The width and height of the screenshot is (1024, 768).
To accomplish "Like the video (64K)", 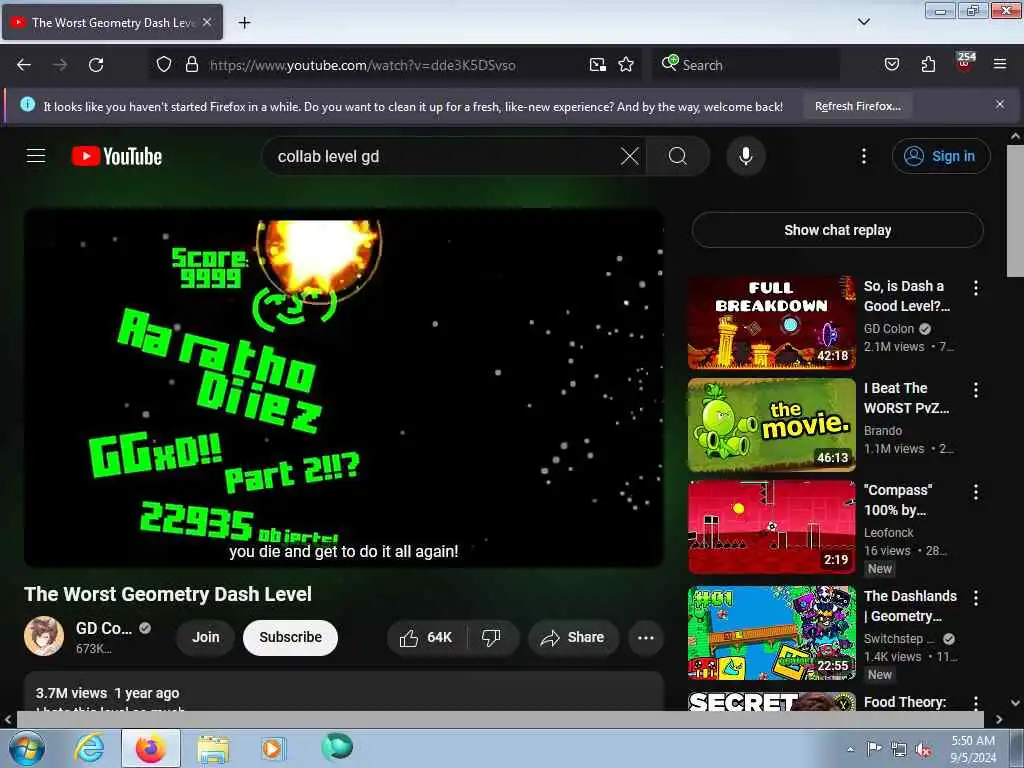I will [427, 637].
